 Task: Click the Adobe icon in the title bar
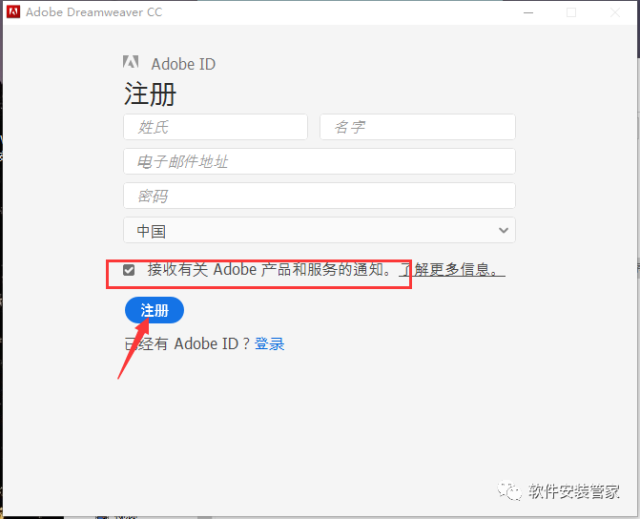(14, 13)
